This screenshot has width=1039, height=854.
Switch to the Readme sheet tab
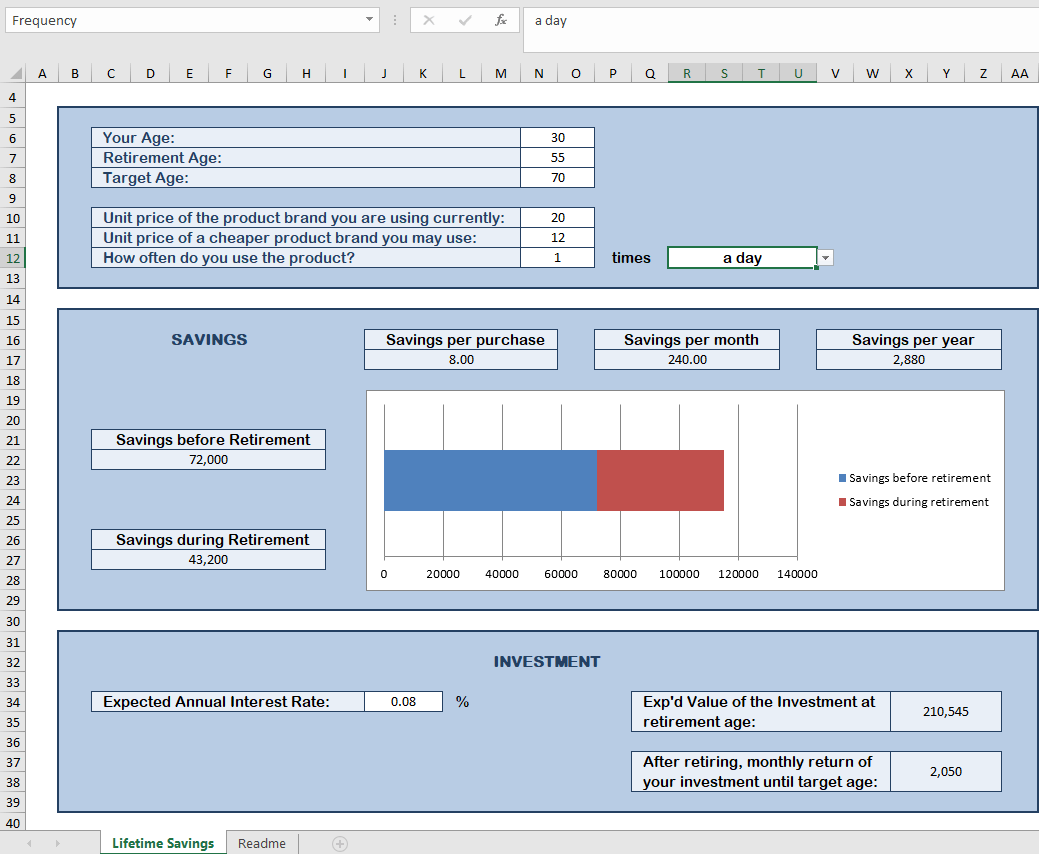(x=262, y=844)
